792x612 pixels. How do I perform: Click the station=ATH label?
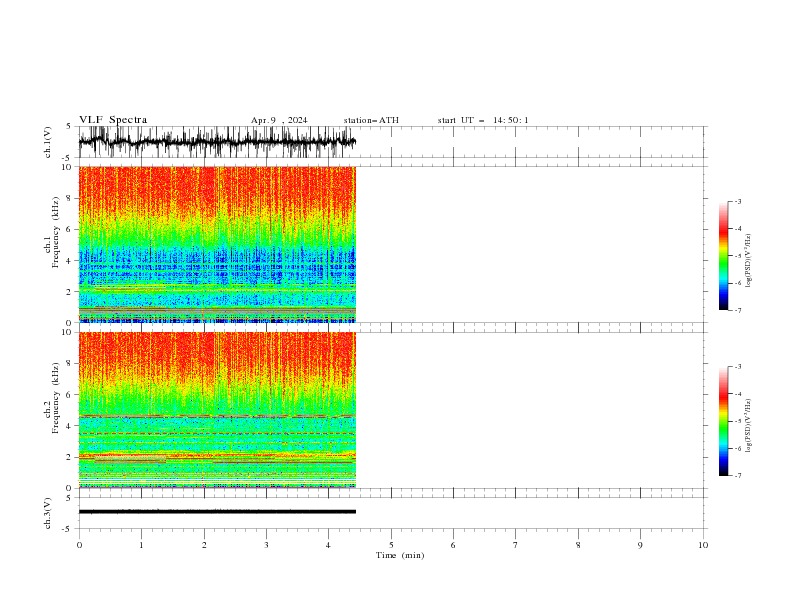(371, 120)
